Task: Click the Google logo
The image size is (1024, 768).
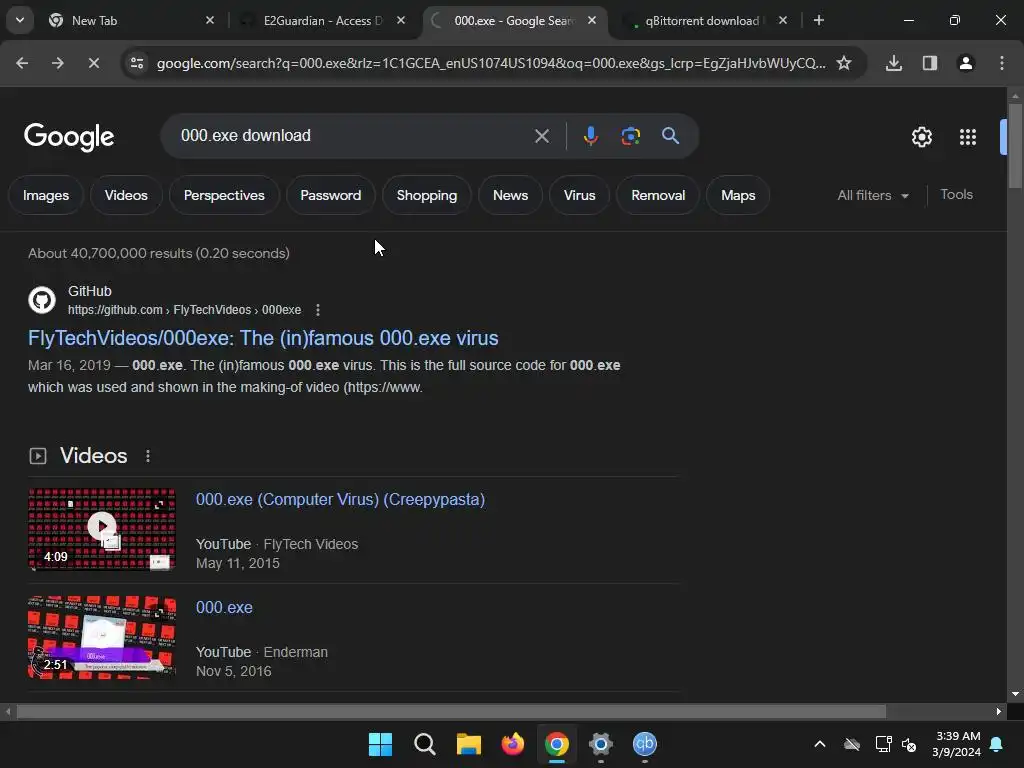Action: point(69,136)
